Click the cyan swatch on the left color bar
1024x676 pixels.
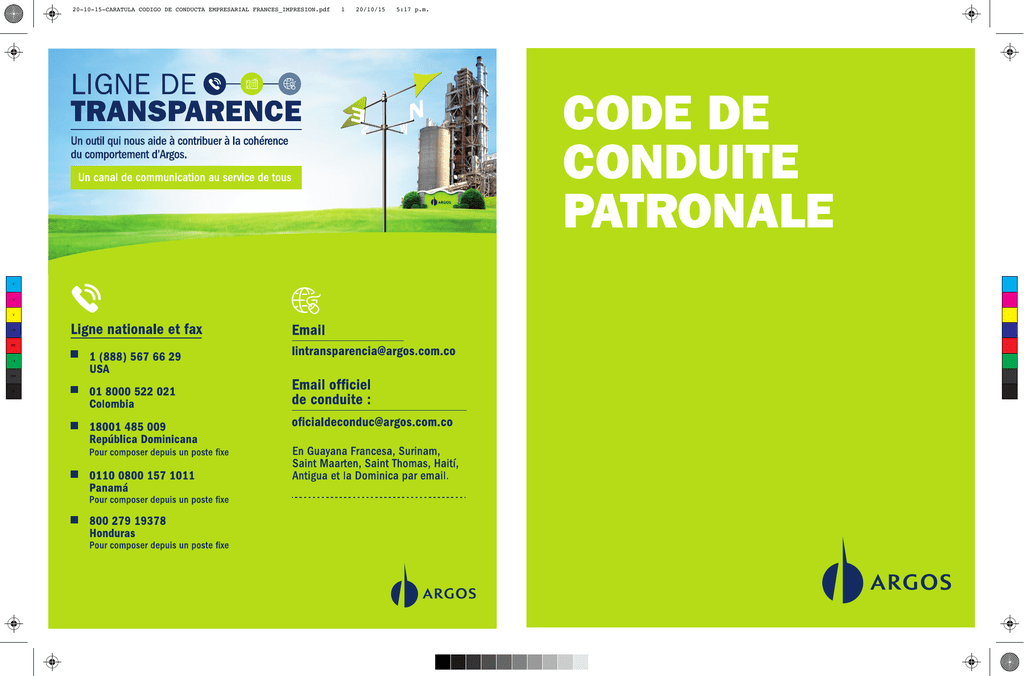tap(14, 284)
